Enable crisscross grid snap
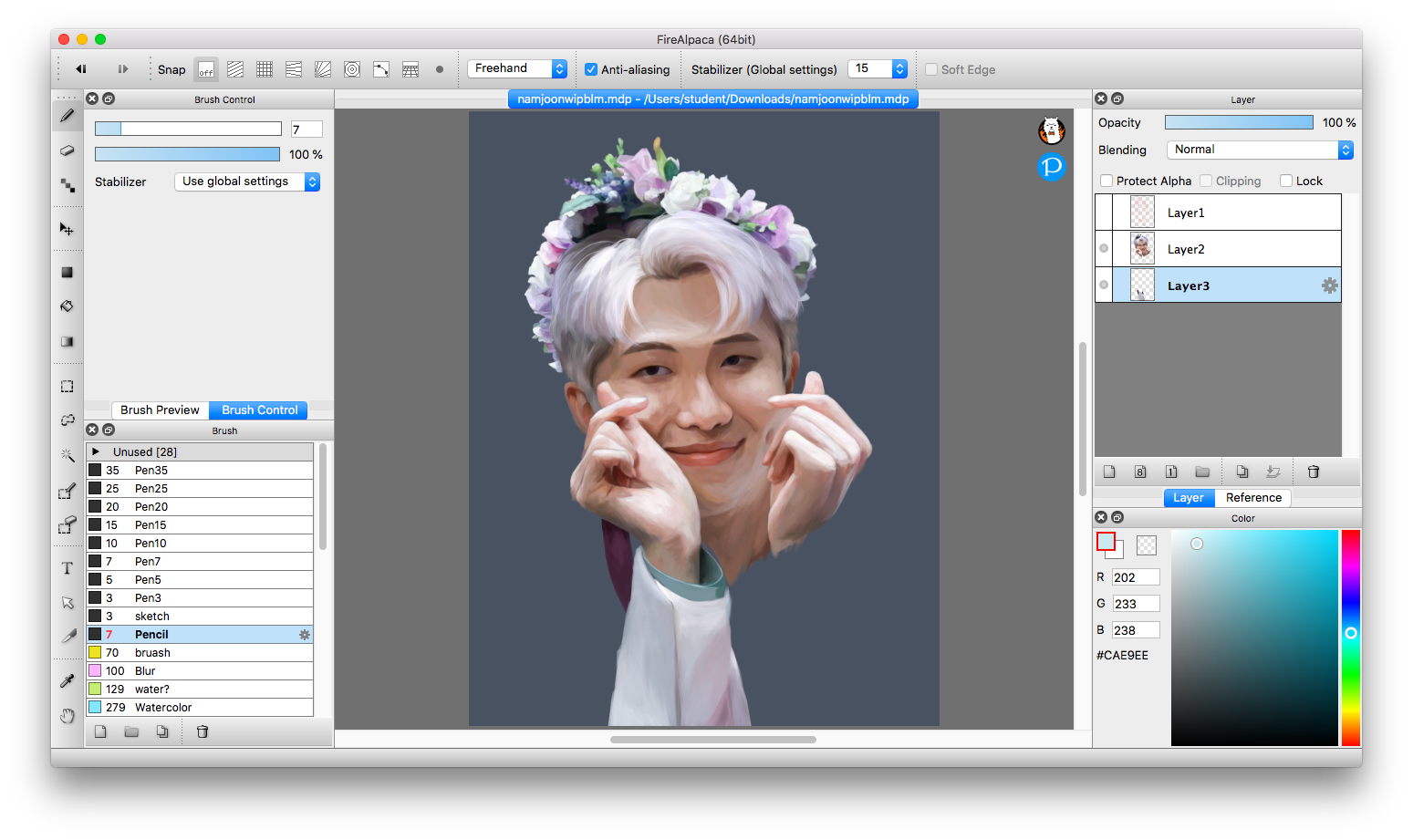Image resolution: width=1413 pixels, height=840 pixels. click(265, 69)
